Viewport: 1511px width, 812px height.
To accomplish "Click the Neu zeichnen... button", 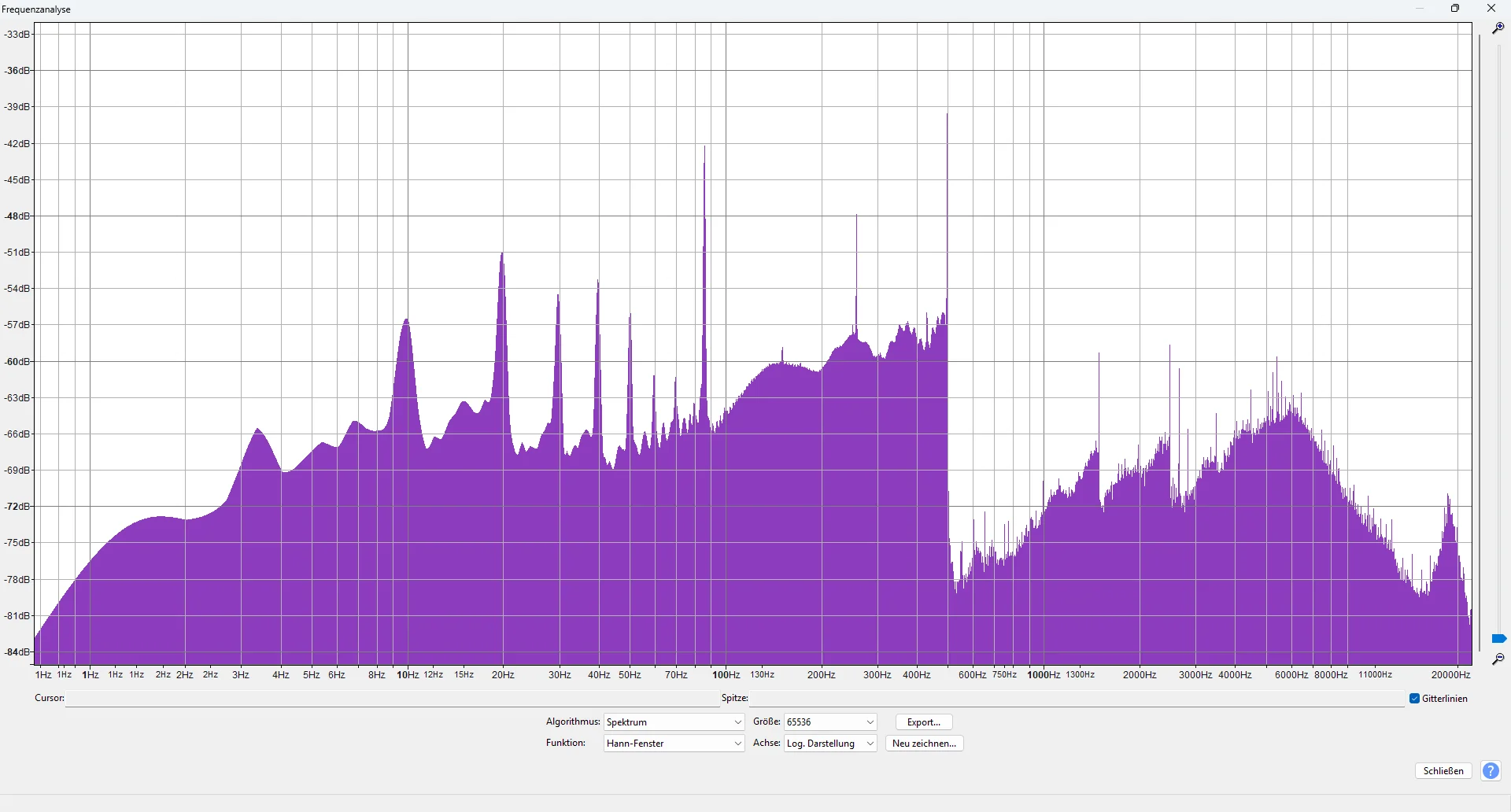I will point(925,744).
